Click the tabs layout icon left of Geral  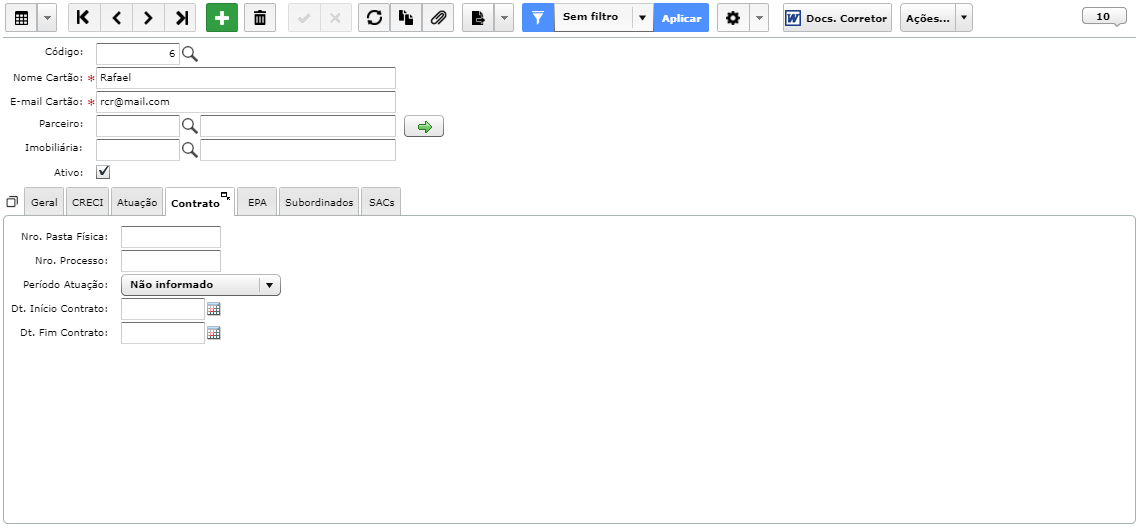[12, 202]
